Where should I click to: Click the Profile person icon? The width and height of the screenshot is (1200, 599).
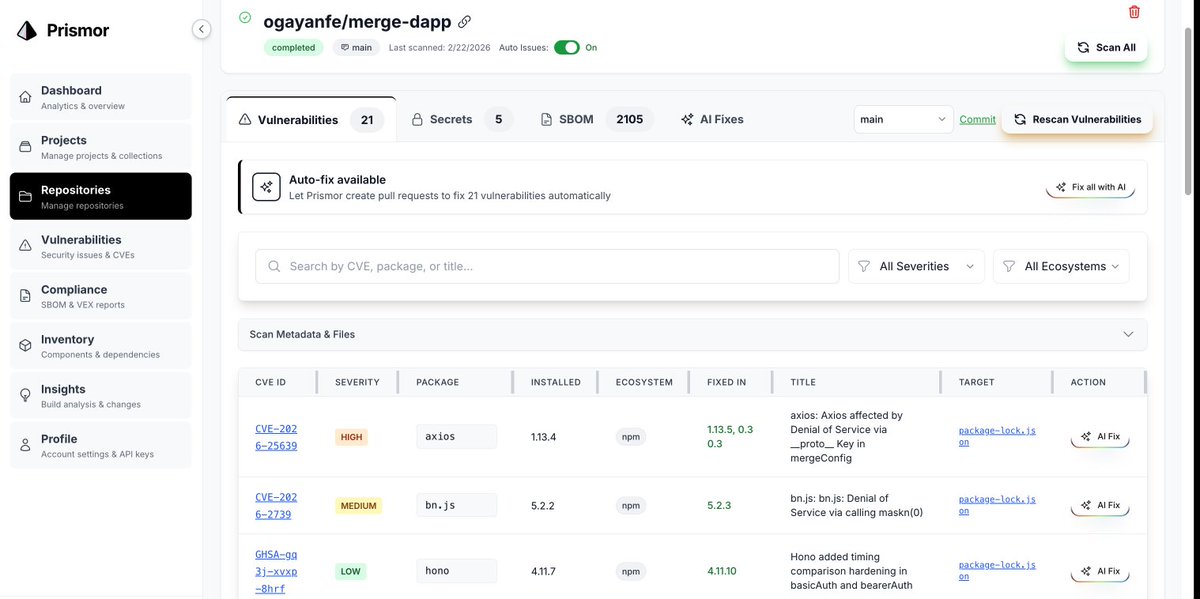pos(26,445)
